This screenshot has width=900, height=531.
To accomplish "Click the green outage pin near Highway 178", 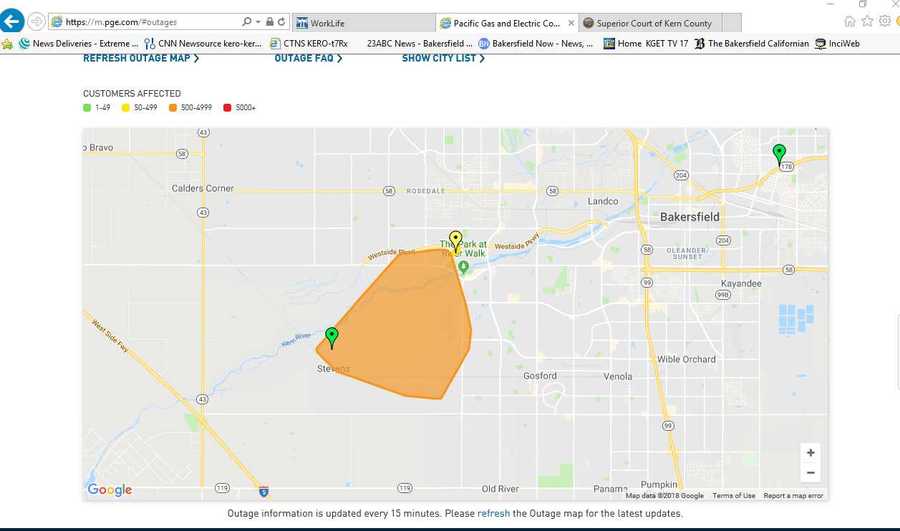I will [779, 154].
